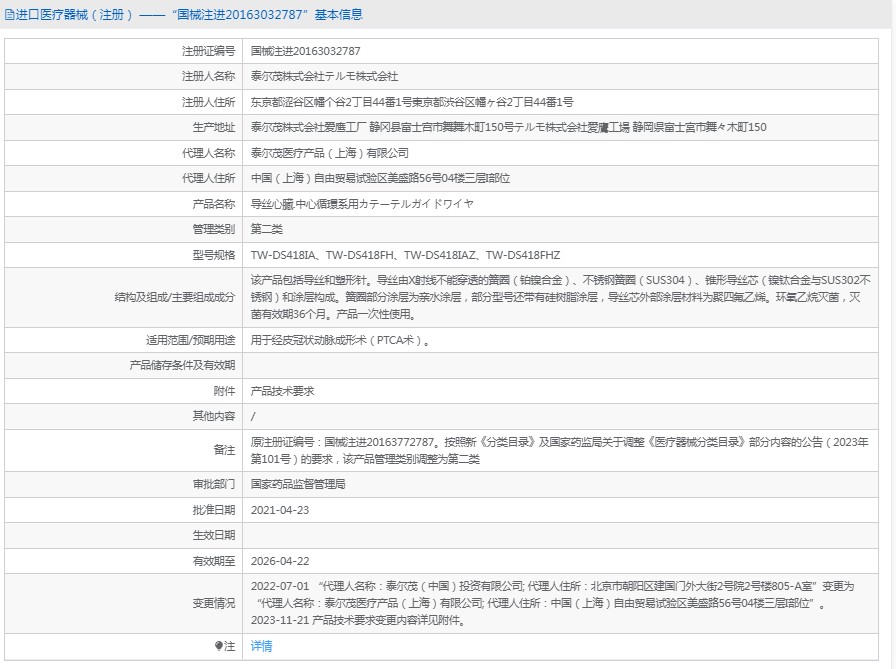896x669 pixels.
Task: Click registrant name 泰尔茂株式会社テルモ株式会社
Action: (x=324, y=76)
